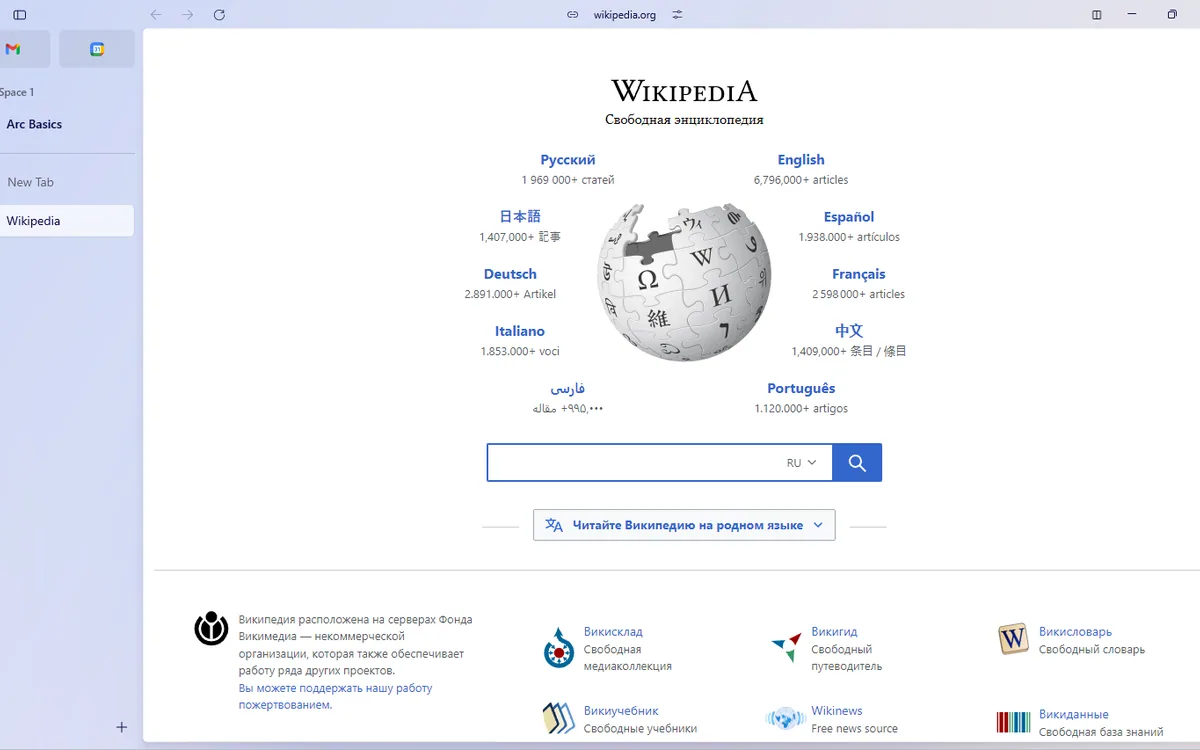
Task: Toggle the Arc sidebar panel icon
Action: pyautogui.click(x=20, y=15)
